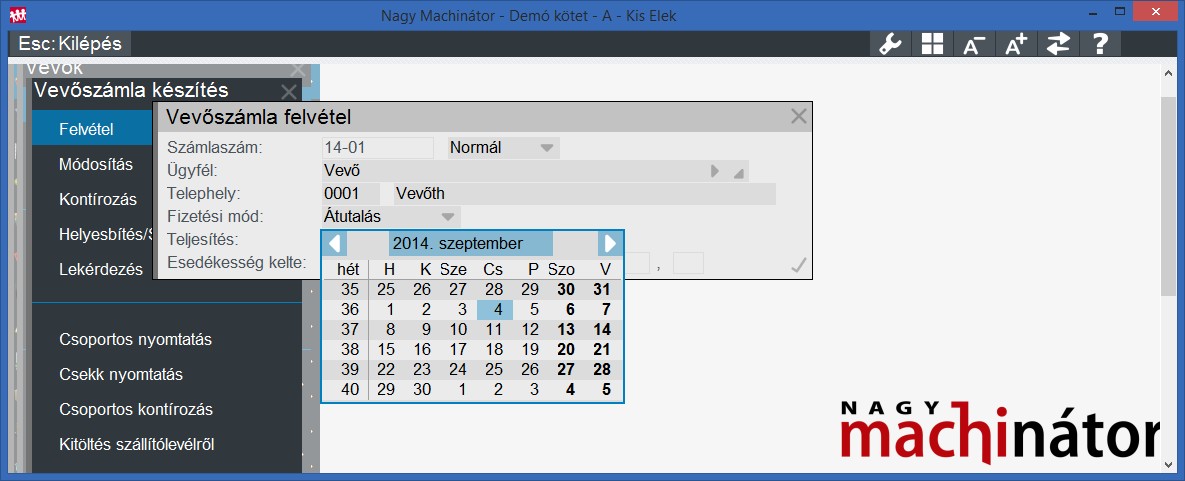1185x481 pixels.
Task: Select Saturday 13 in the calendar
Action: (565, 330)
